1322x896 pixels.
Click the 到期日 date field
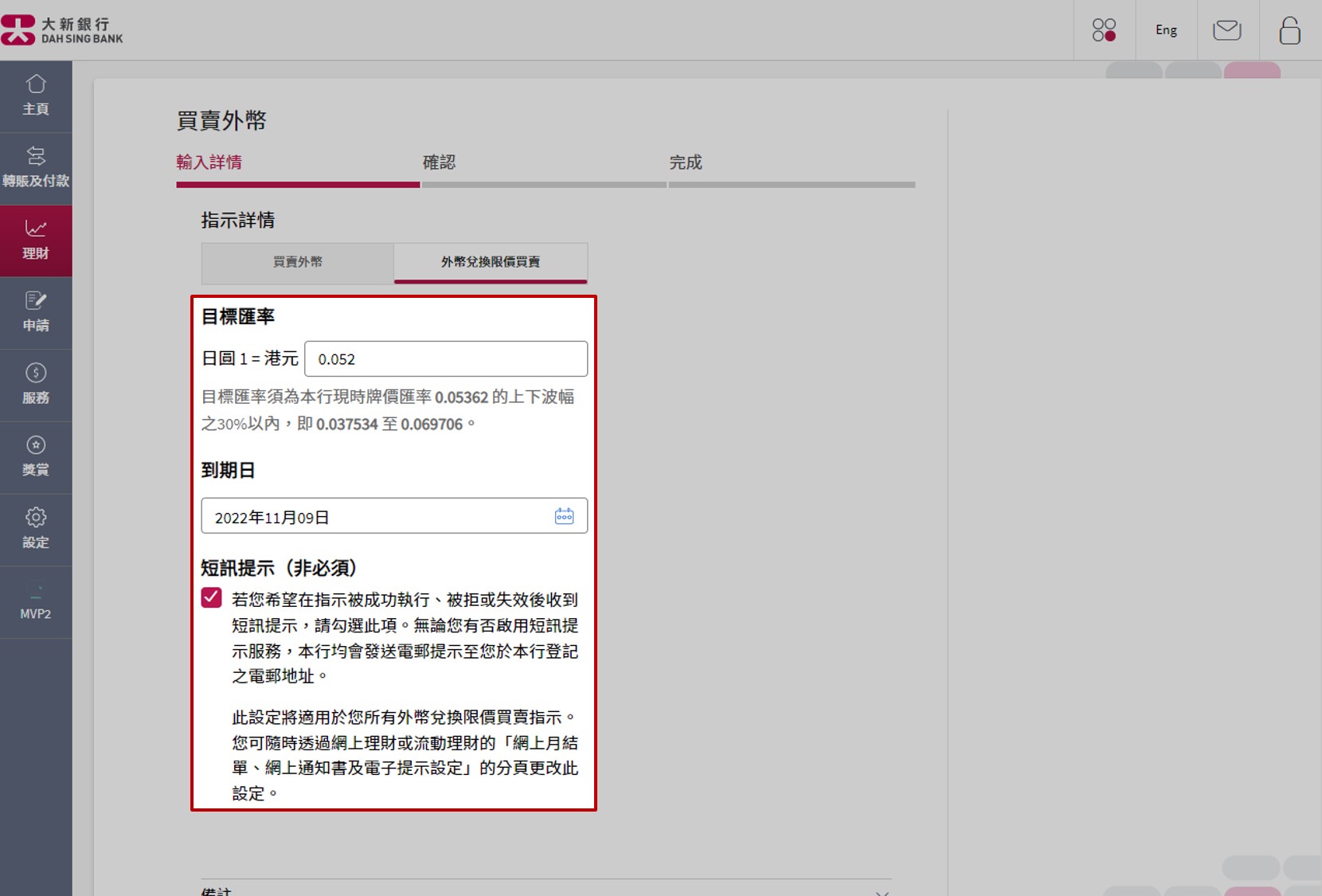[x=374, y=517]
